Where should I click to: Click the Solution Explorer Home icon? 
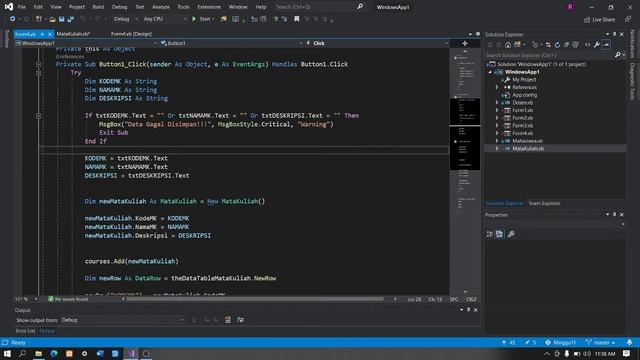508,45
